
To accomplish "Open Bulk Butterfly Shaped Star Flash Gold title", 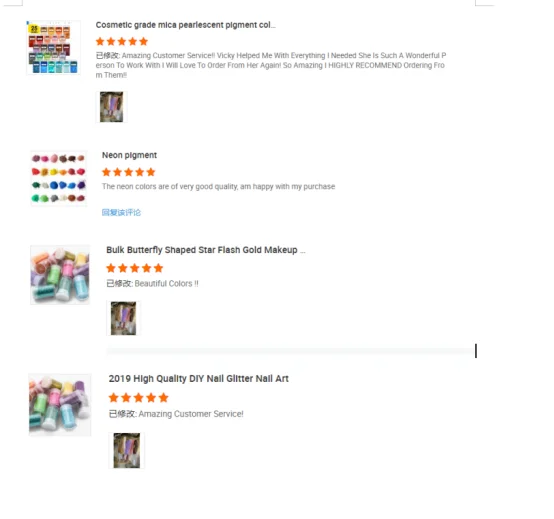I will pyautogui.click(x=206, y=250).
